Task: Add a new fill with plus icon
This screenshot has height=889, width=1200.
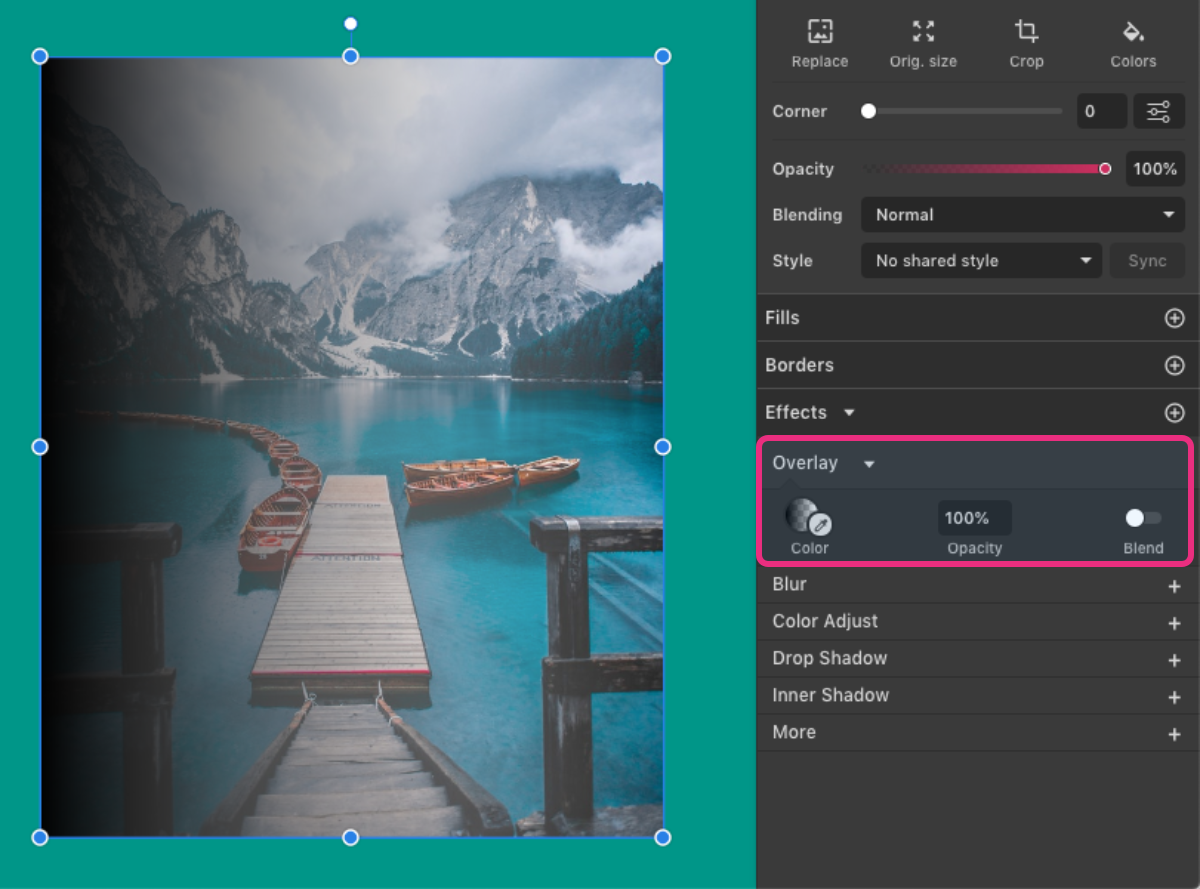Action: coord(1174,318)
